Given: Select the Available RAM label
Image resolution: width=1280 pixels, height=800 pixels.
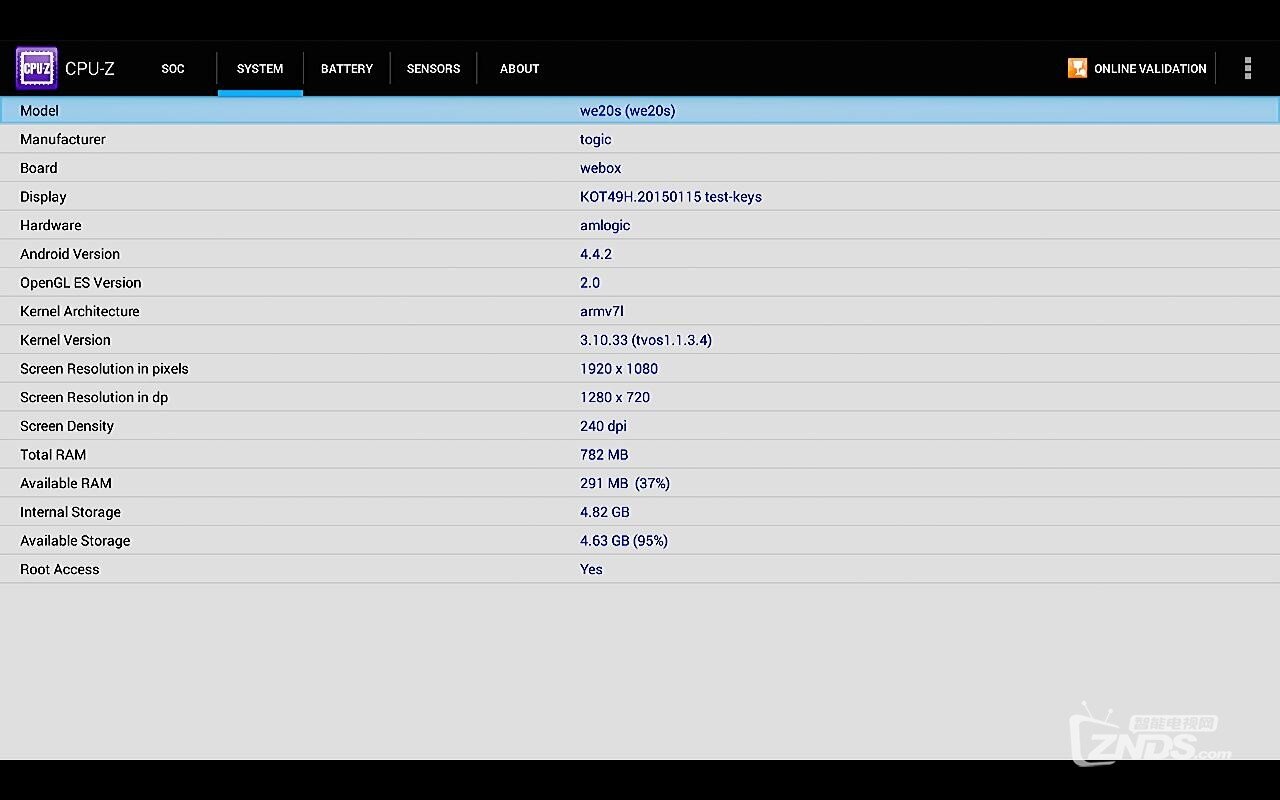Looking at the screenshot, I should (66, 483).
